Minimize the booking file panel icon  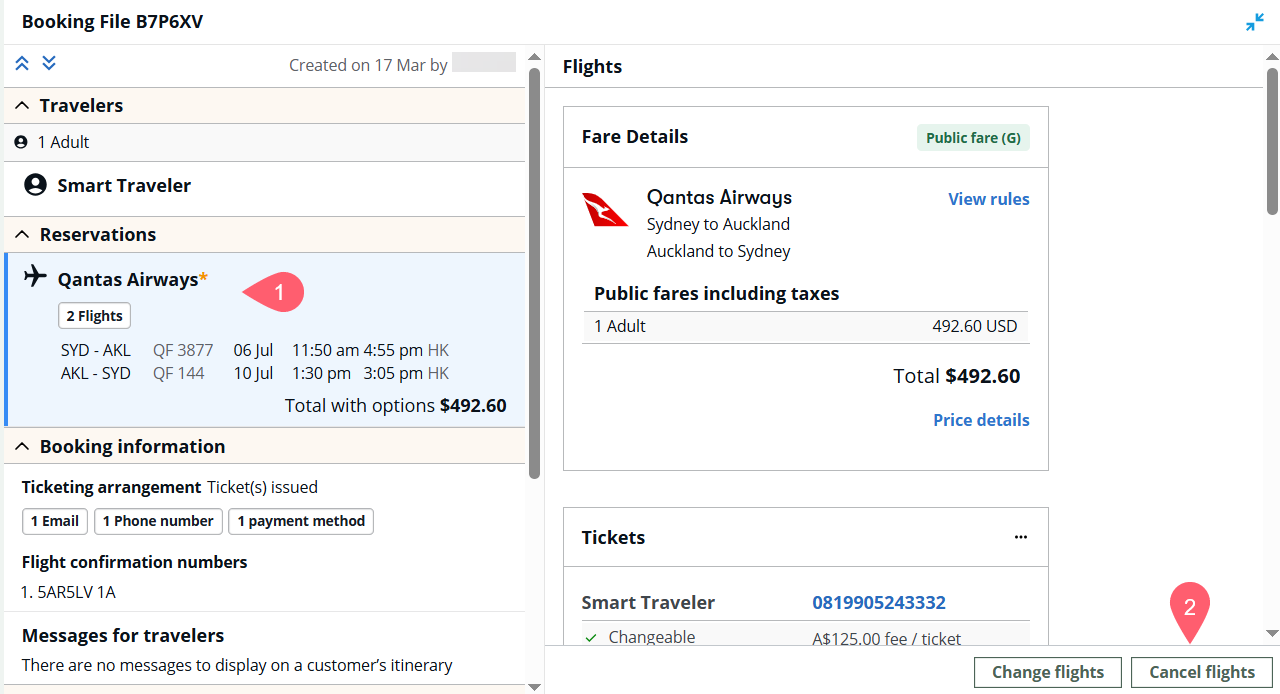pyautogui.click(x=1255, y=22)
